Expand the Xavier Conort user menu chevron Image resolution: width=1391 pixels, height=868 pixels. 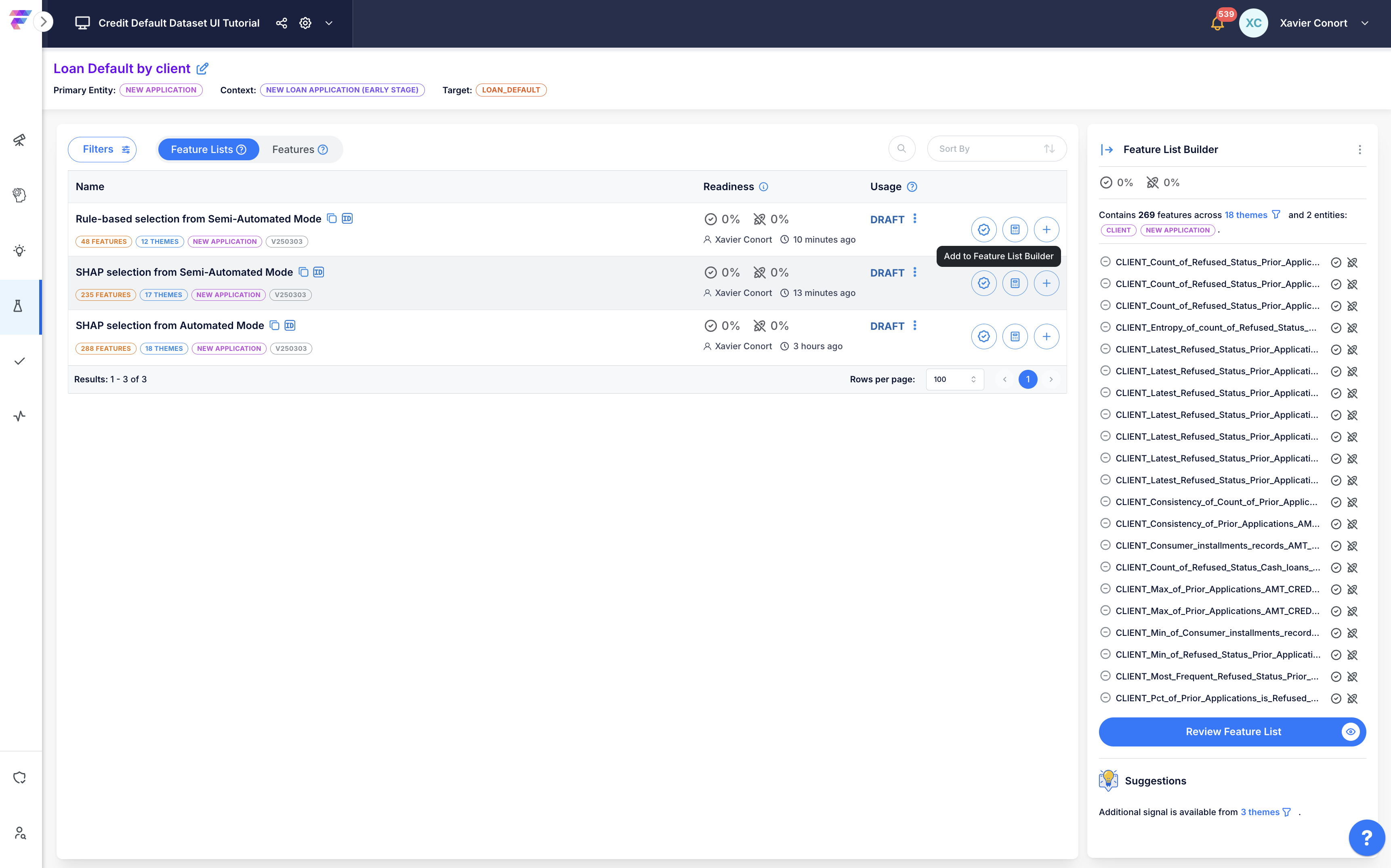(x=1365, y=23)
